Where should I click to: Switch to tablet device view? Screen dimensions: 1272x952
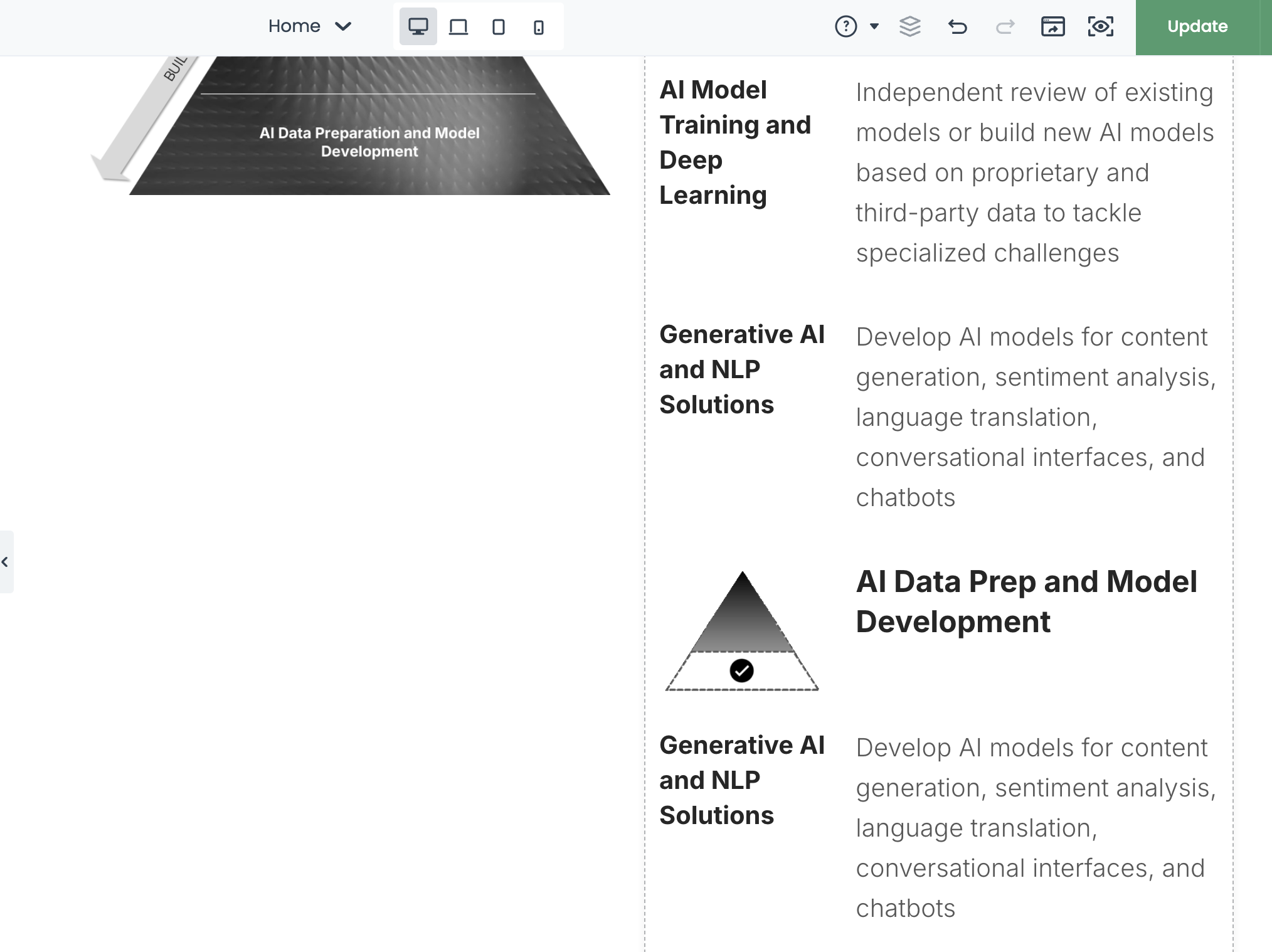[499, 27]
